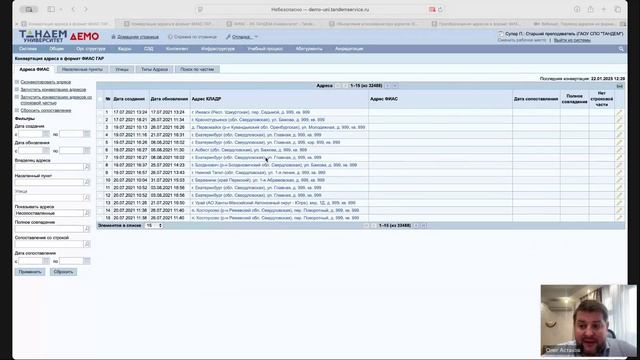The image size is (640, 360).
Task: Select all rows via header checkbox
Action: 100,99
